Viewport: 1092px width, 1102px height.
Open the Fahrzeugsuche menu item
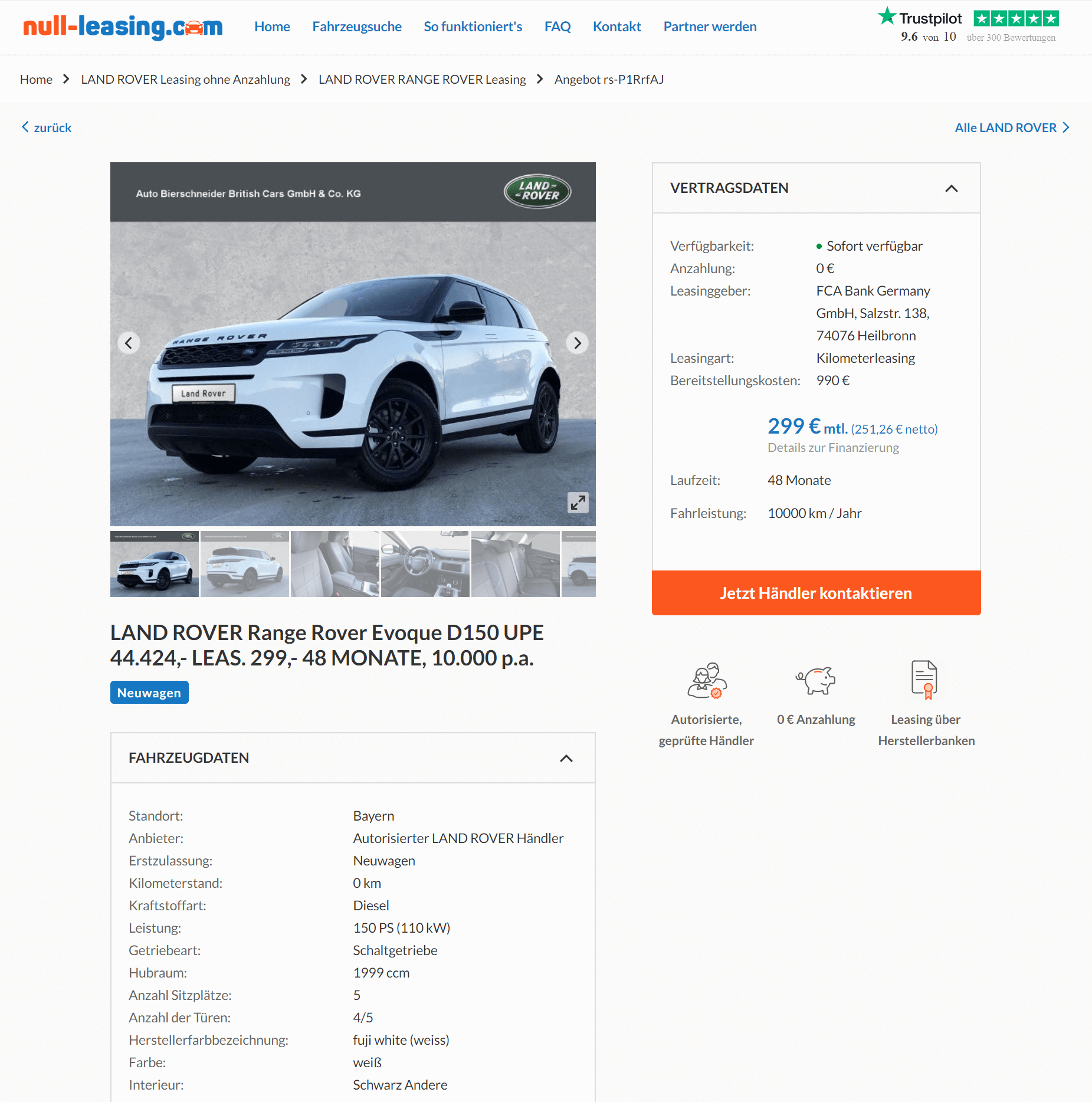[356, 27]
